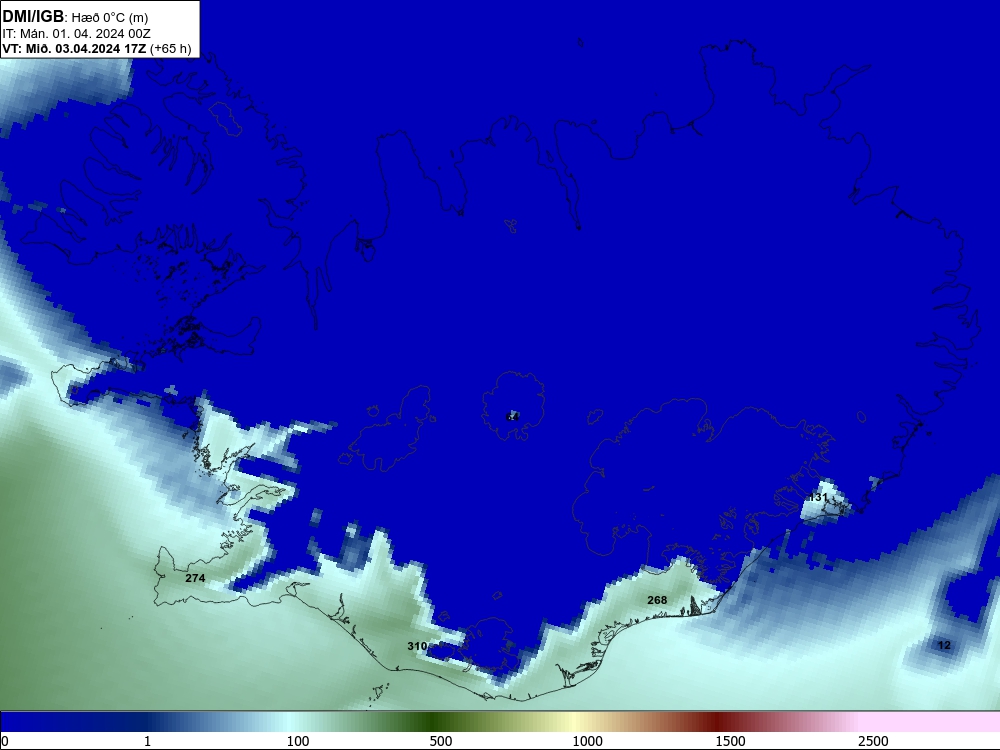Click the 268 value on the map
The height and width of the screenshot is (750, 1000).
point(657,600)
